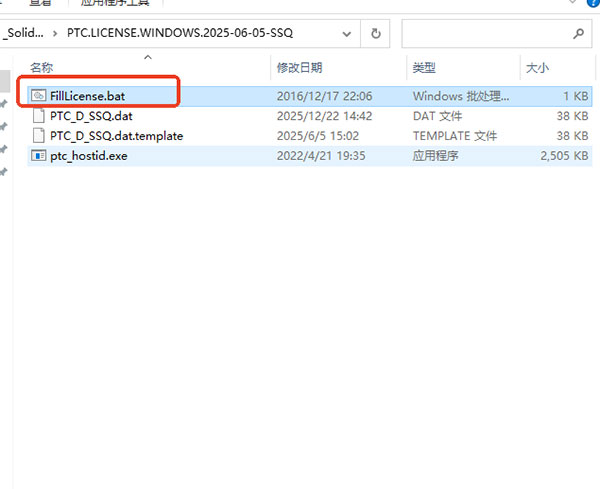Click the sort arrow above 名称 column
This screenshot has width=600, height=489.
tap(149, 56)
